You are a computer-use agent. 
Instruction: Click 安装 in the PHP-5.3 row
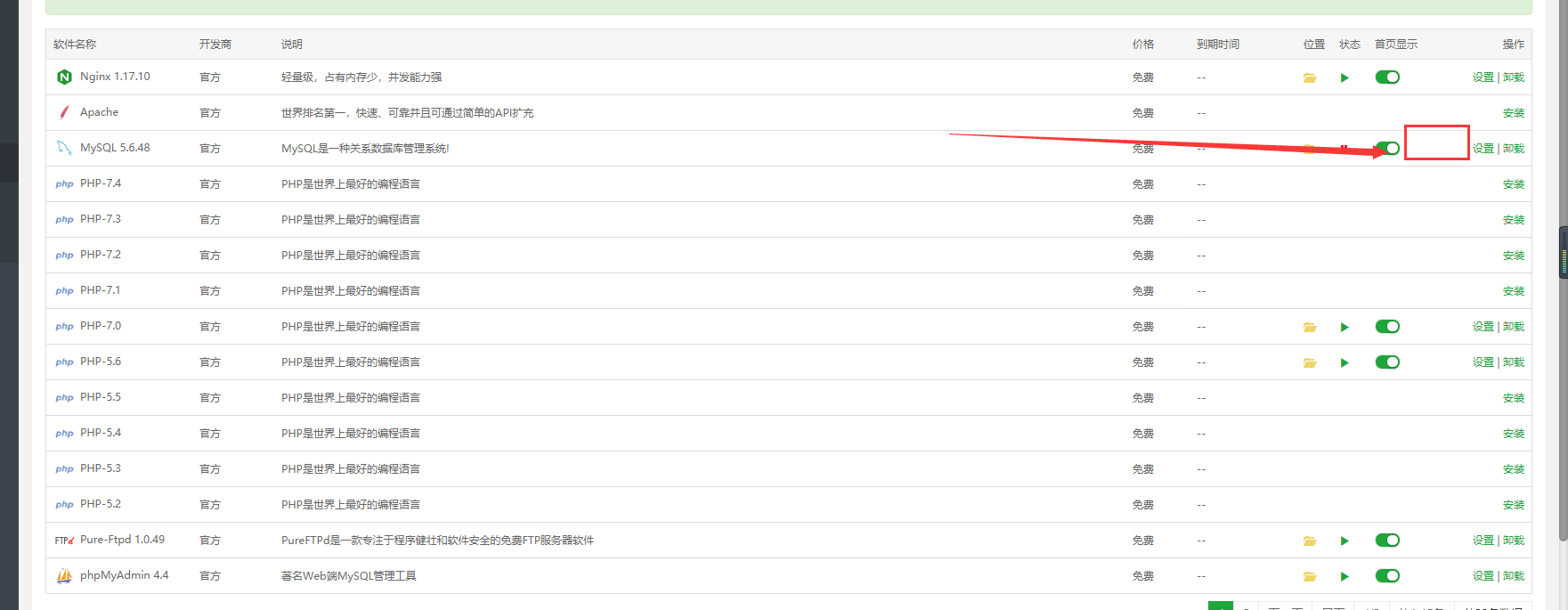[x=1514, y=469]
